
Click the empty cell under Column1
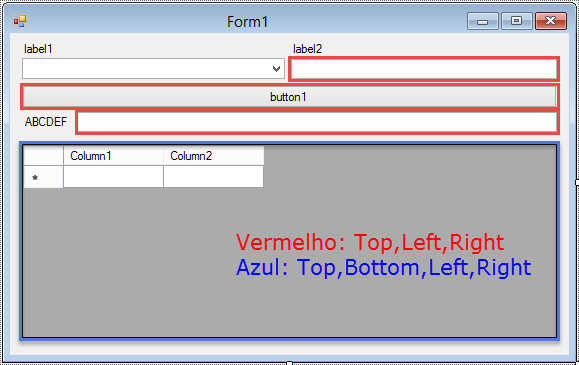click(113, 177)
